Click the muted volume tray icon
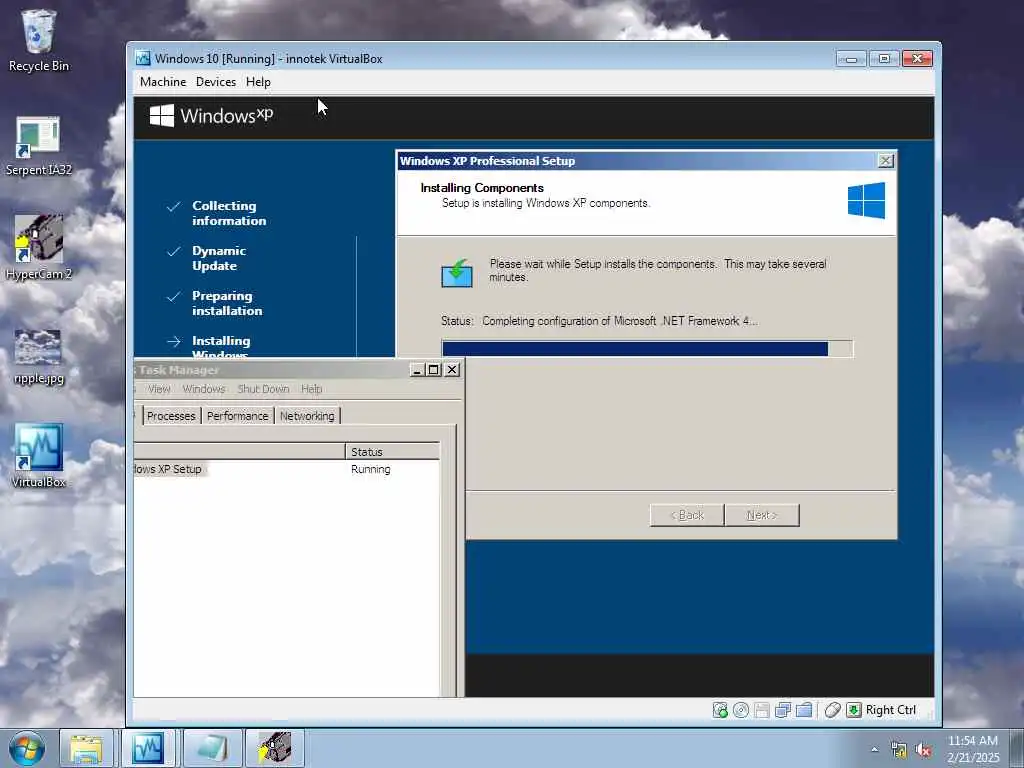Viewport: 1024px width, 768px height. (x=923, y=750)
